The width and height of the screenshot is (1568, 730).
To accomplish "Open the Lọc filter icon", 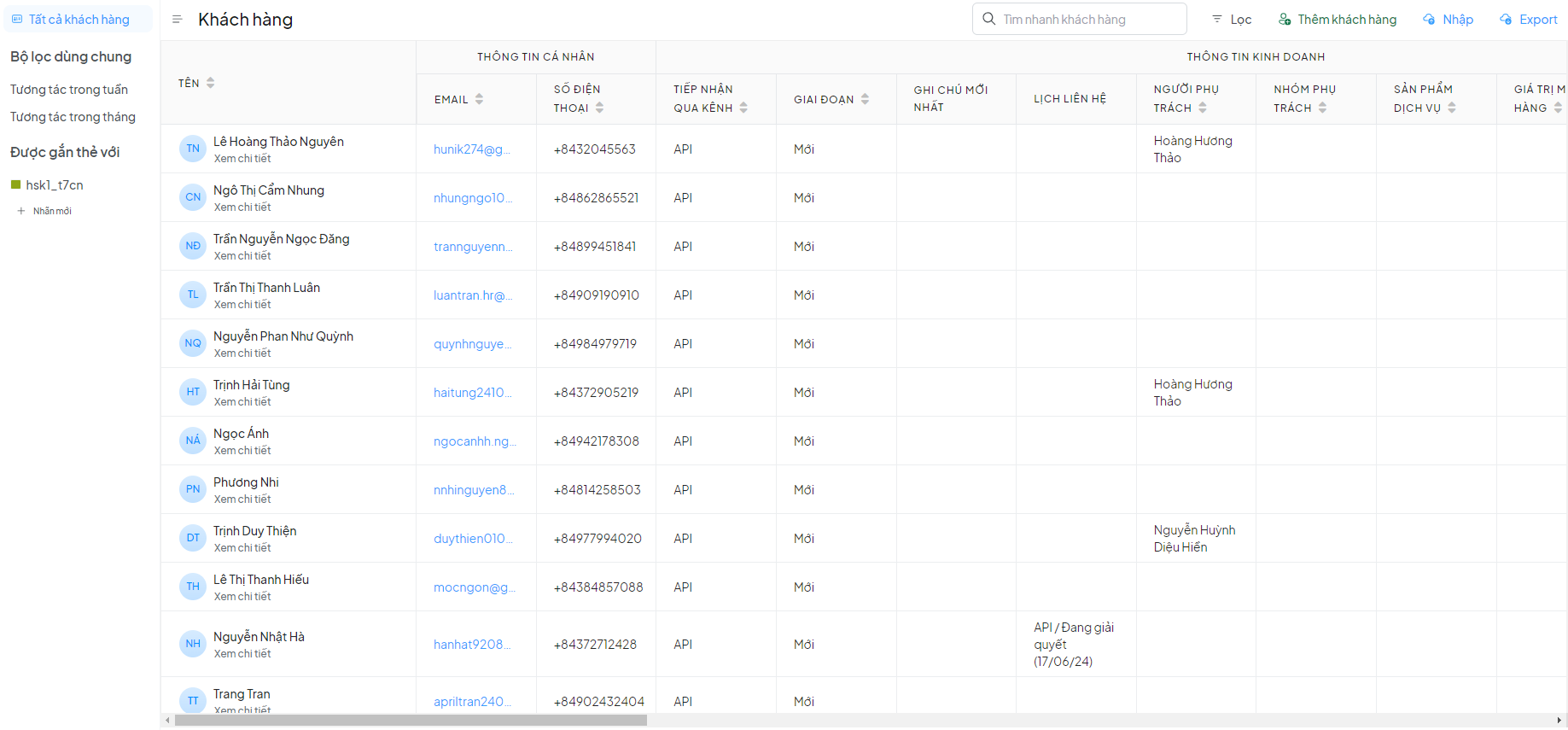I will pos(1217,19).
